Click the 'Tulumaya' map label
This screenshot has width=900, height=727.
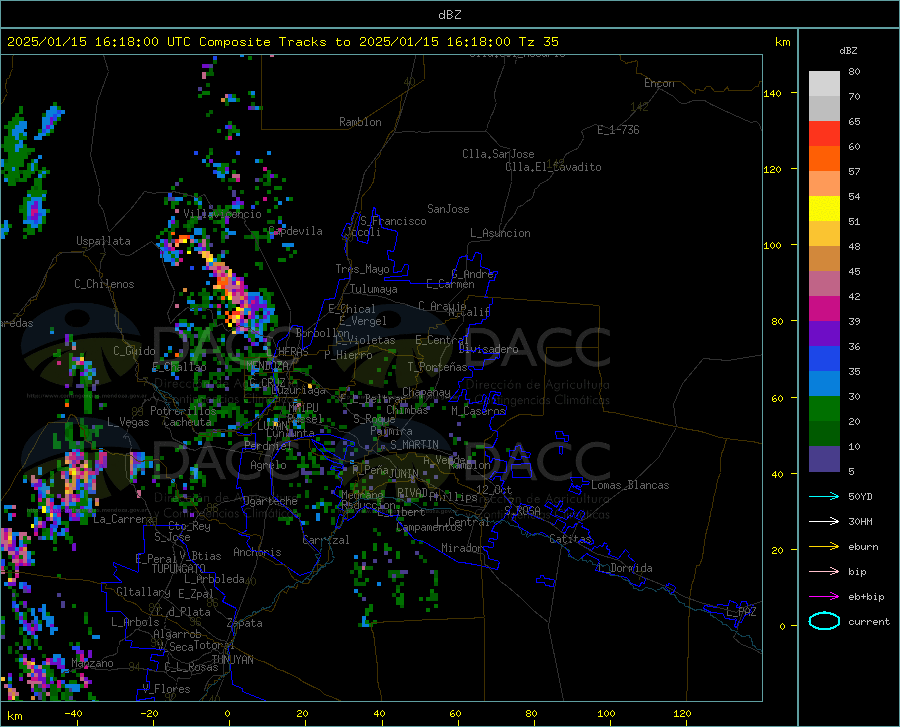tap(373, 289)
